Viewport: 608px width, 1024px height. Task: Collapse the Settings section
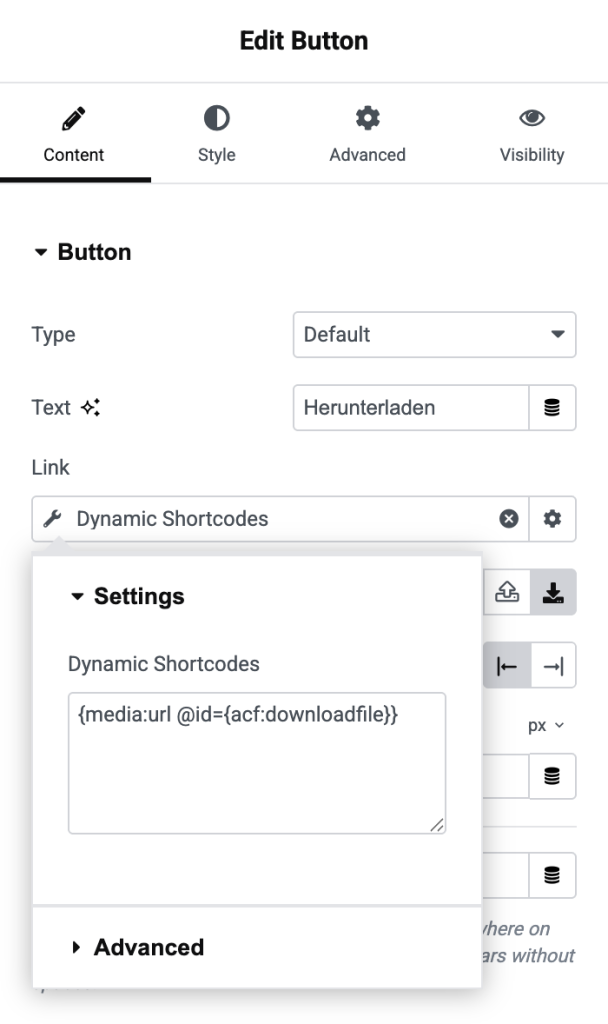120,595
